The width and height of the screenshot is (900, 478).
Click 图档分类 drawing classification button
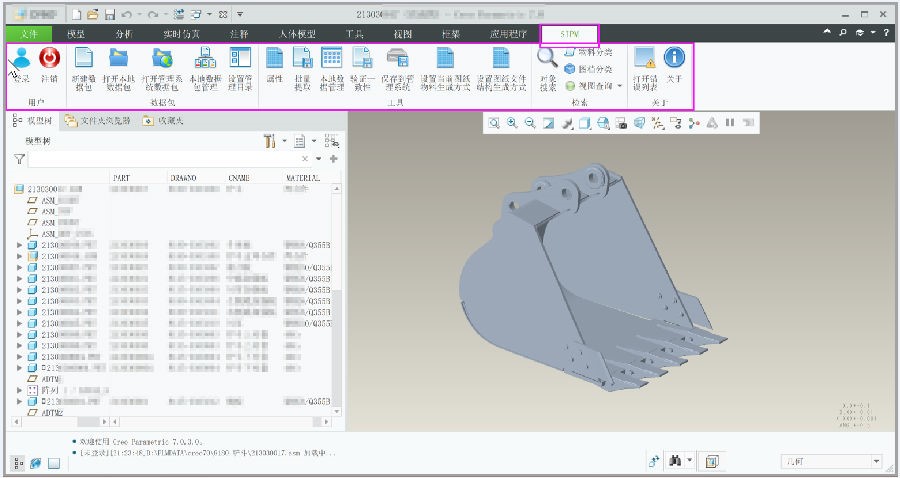pyautogui.click(x=589, y=69)
